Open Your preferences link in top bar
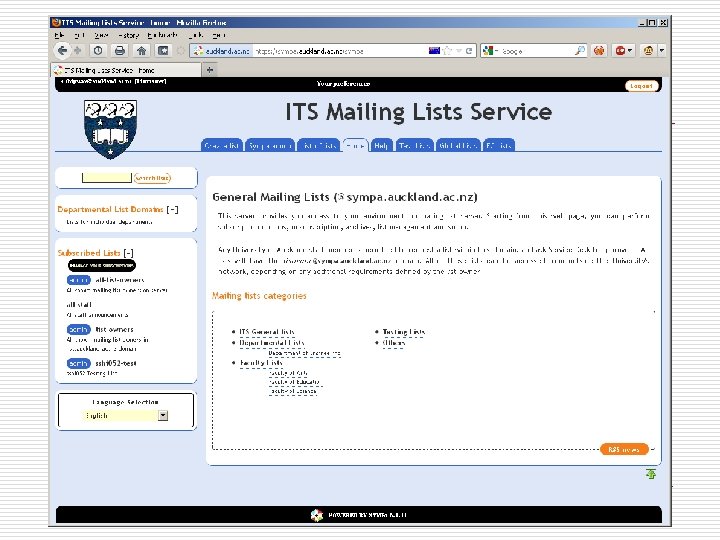The image size is (720, 540). (343, 84)
